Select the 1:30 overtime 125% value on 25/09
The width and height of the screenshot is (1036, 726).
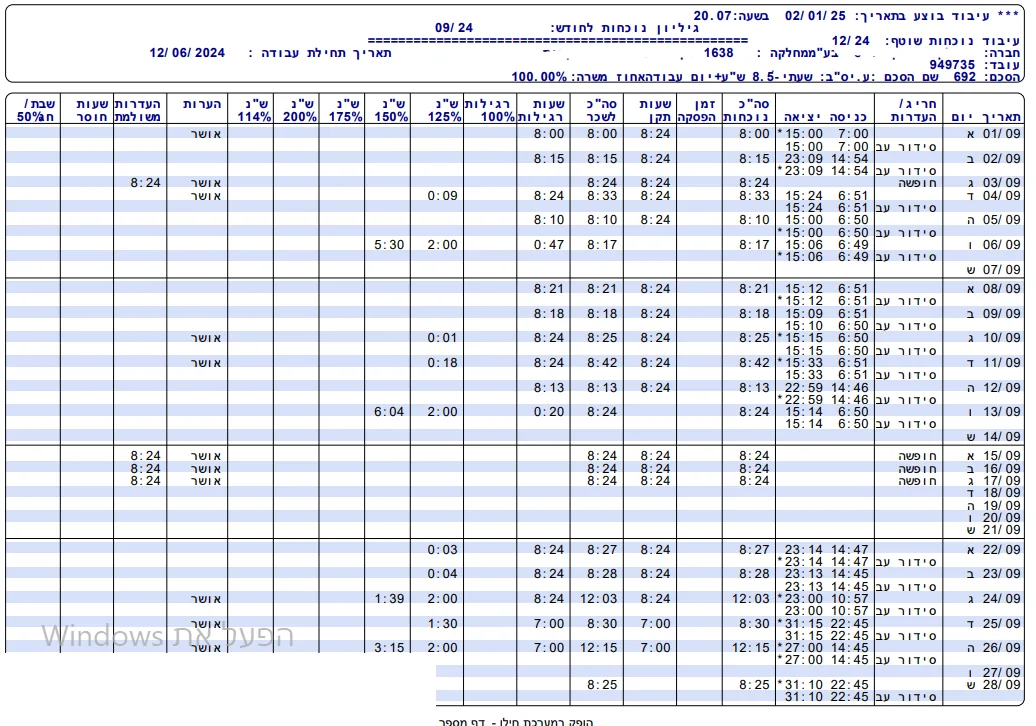coord(442,624)
